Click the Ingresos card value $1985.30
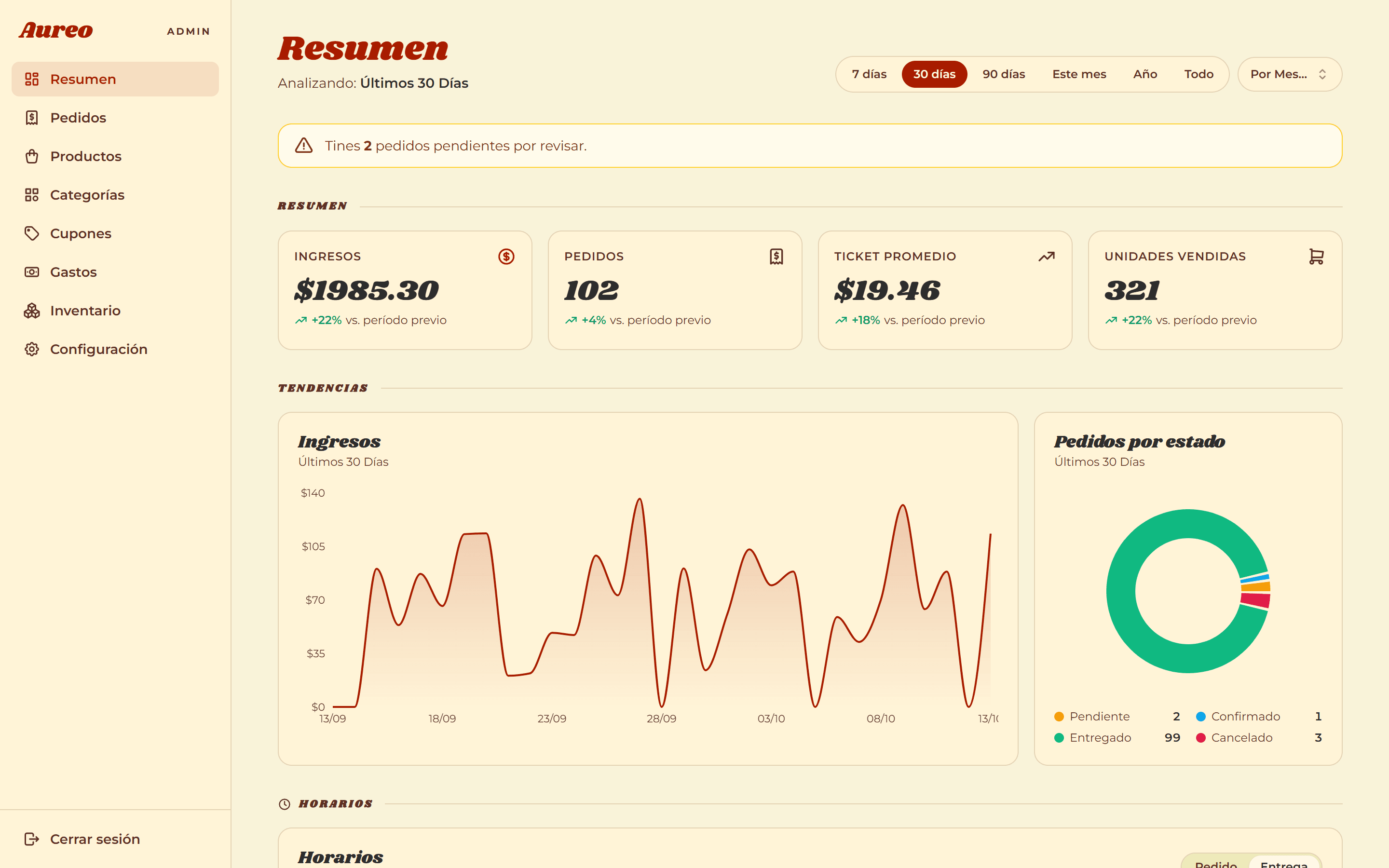The height and width of the screenshot is (868, 1389). click(367, 290)
